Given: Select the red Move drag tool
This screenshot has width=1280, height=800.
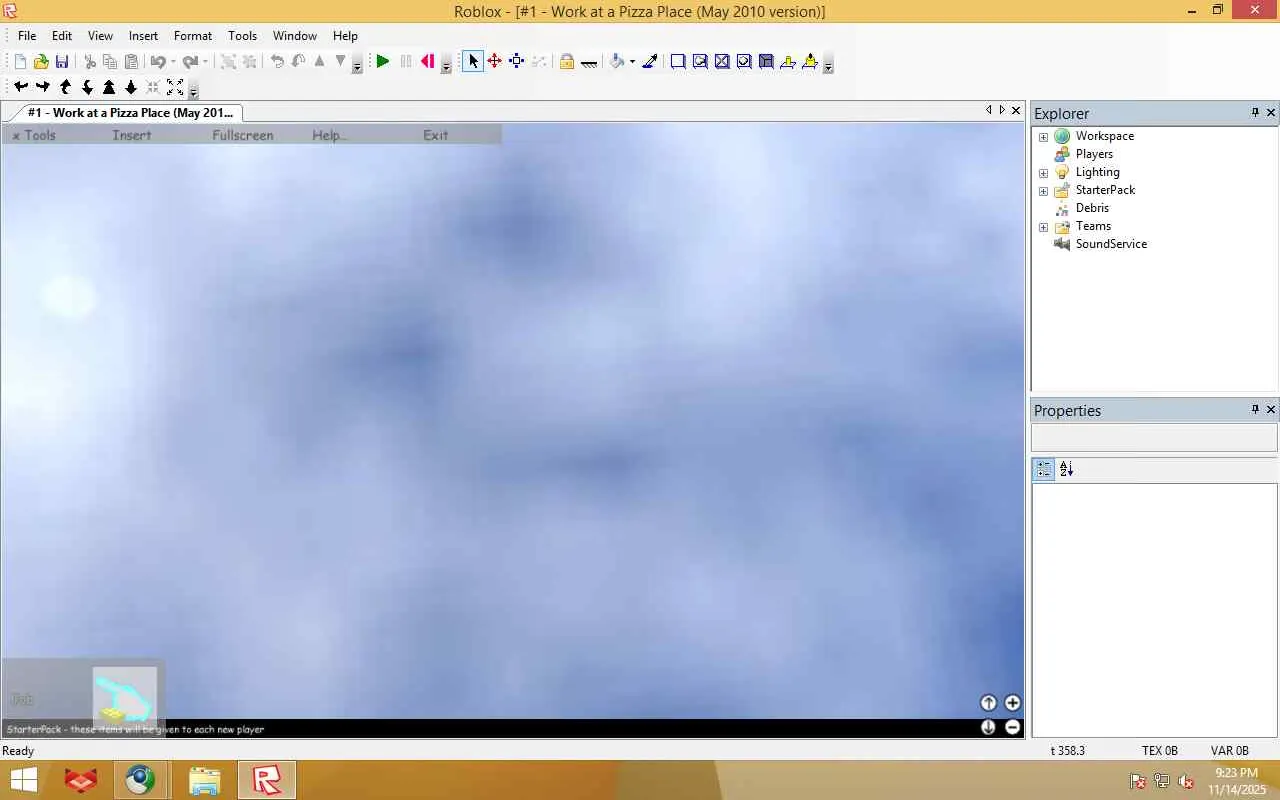Looking at the screenshot, I should pyautogui.click(x=495, y=62).
